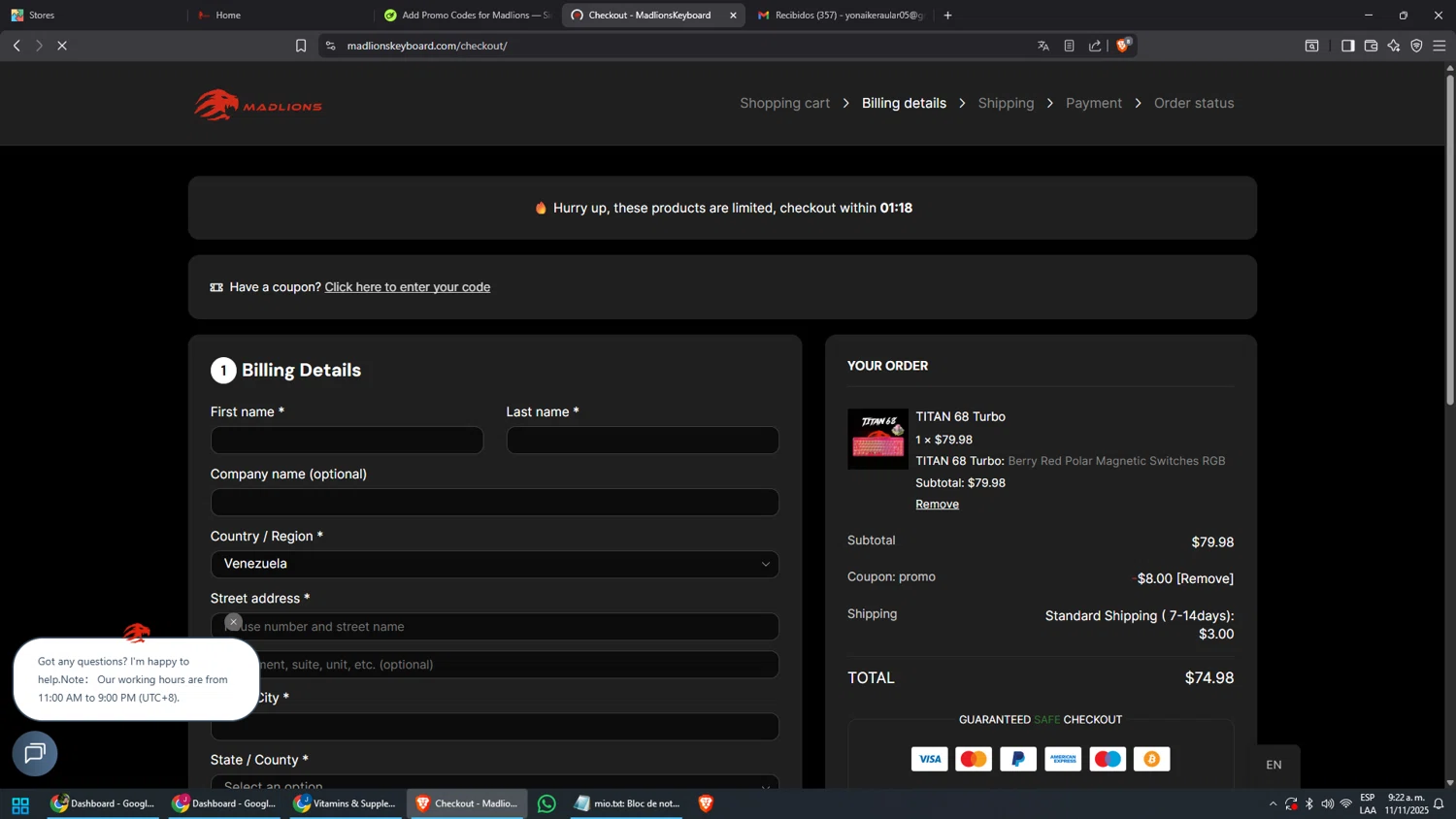The width and height of the screenshot is (1456, 819).
Task: Open the browser hamburger menu
Action: (x=1439, y=46)
